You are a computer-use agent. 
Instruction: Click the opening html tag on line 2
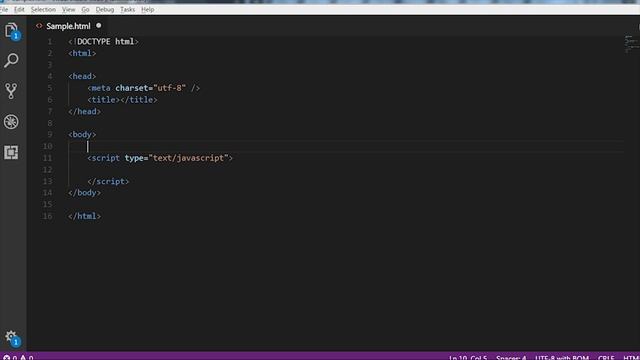(82, 53)
